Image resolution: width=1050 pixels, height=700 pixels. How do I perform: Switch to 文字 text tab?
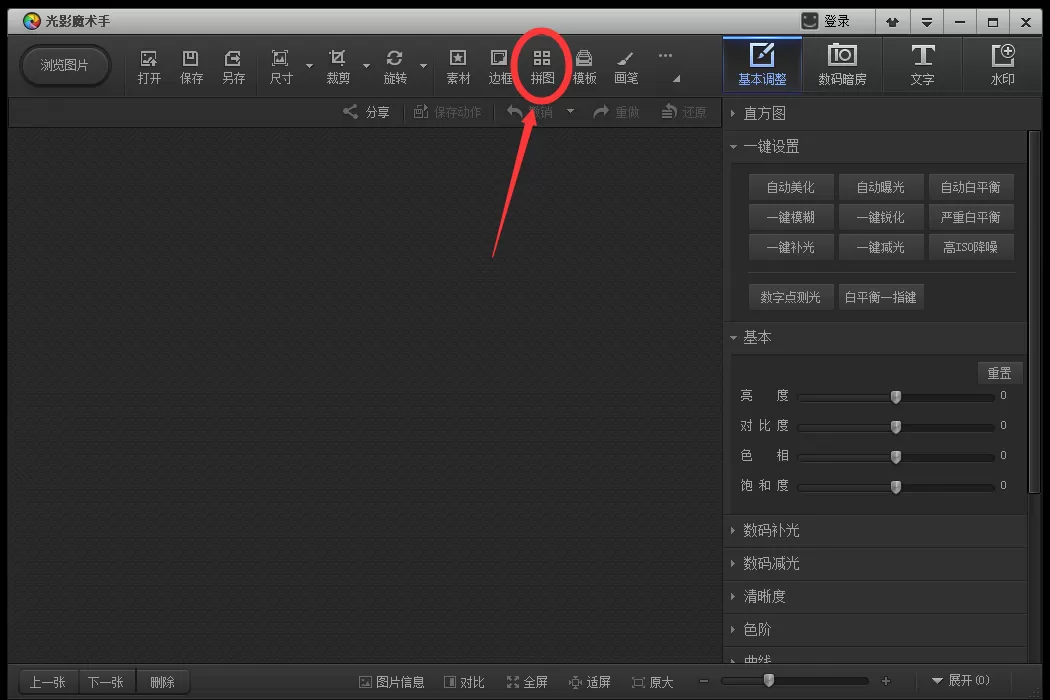[x=922, y=64]
